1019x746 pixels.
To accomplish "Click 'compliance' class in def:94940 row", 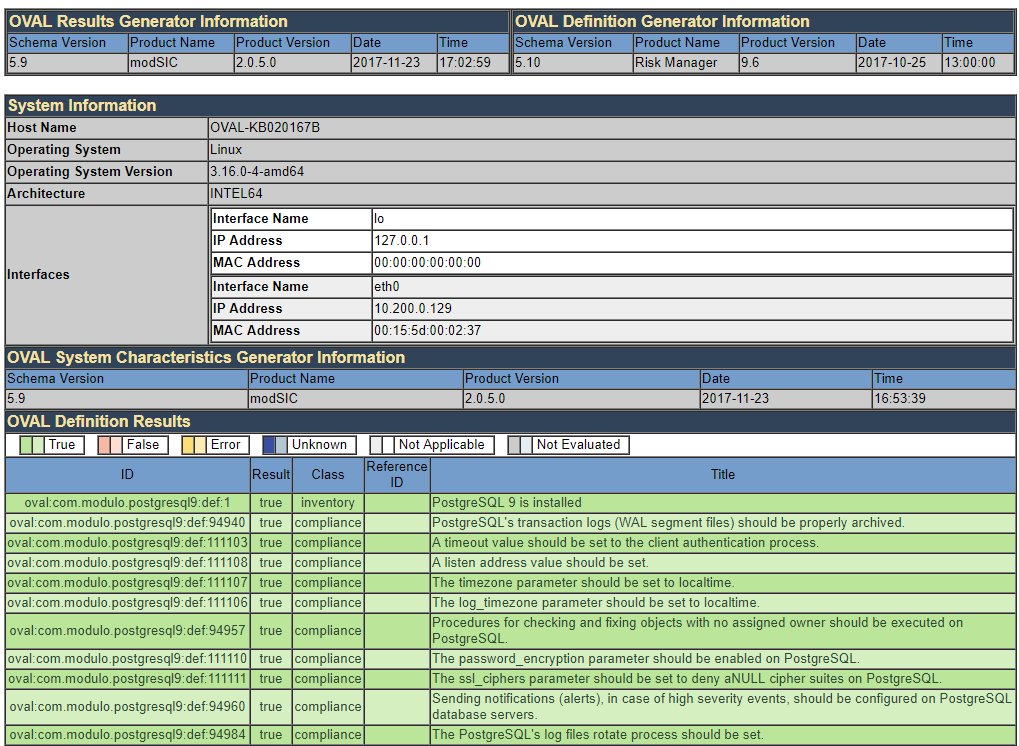I will click(328, 523).
